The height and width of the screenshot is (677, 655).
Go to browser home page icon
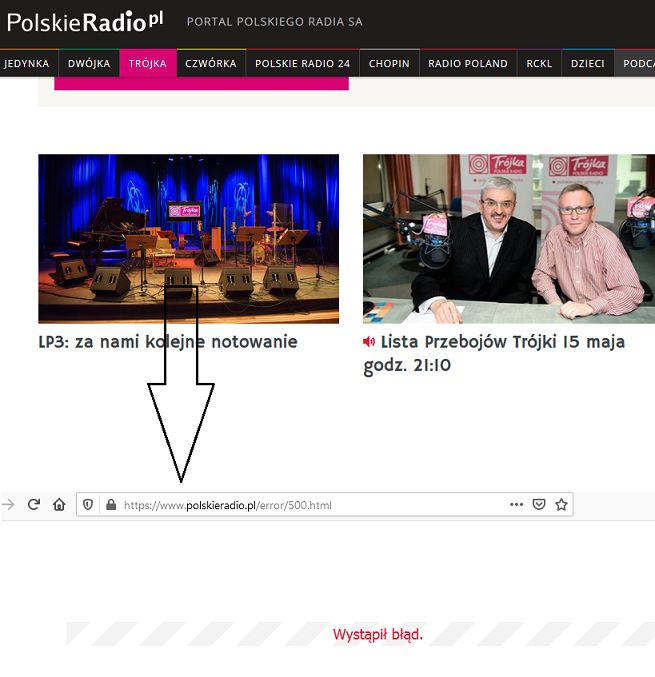[59, 504]
